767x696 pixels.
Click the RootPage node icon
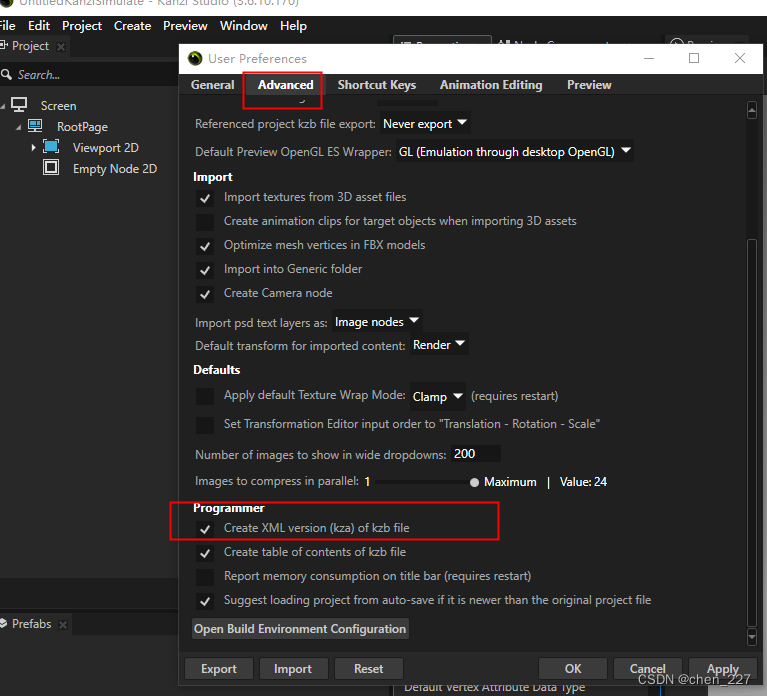click(x=35, y=126)
